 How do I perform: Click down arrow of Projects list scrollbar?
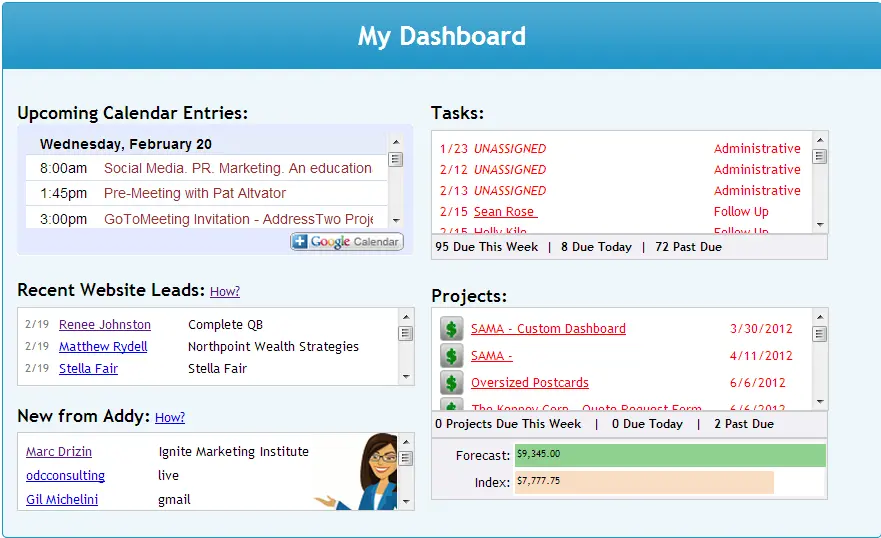(x=820, y=402)
